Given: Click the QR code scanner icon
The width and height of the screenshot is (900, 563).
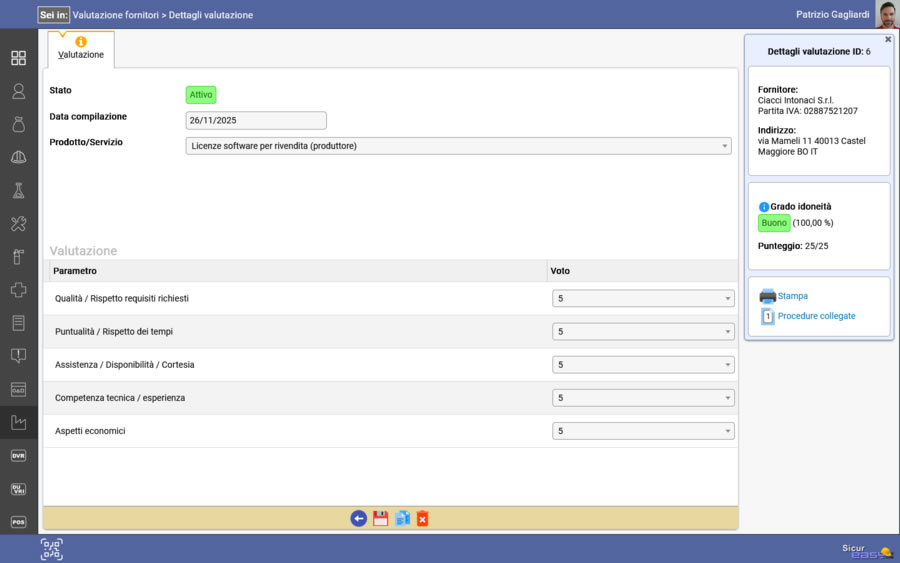Looking at the screenshot, I should 51,548.
